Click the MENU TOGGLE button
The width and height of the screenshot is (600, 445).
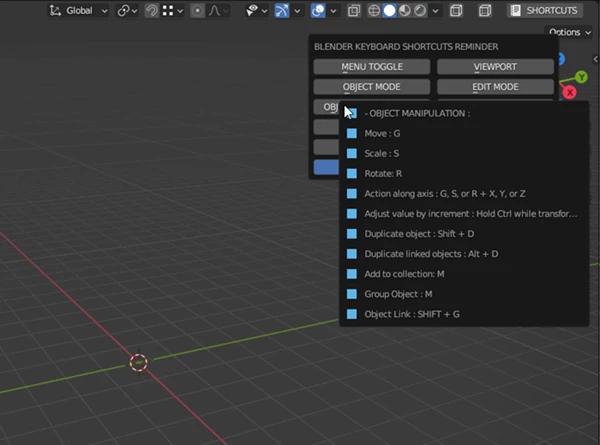pyautogui.click(x=372, y=67)
